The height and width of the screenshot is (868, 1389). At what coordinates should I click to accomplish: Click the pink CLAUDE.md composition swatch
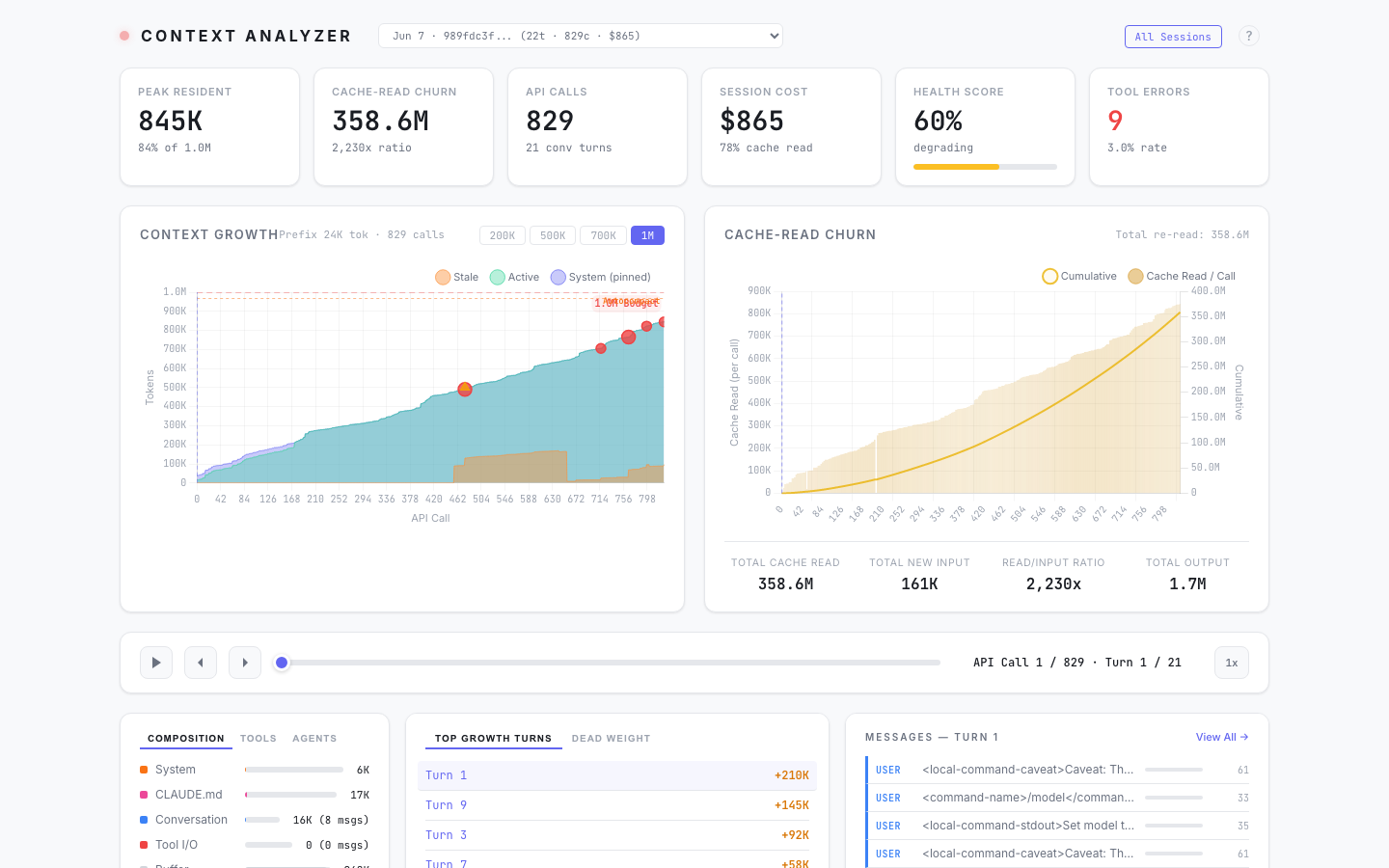click(x=144, y=795)
